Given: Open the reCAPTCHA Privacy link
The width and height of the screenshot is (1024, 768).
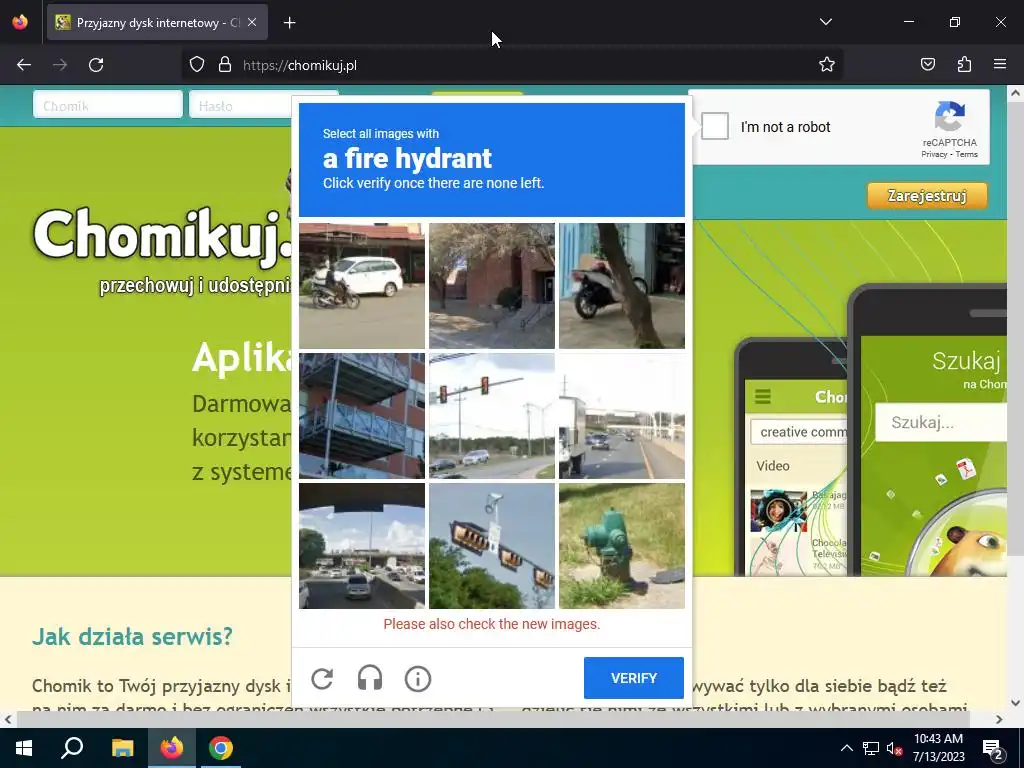Looking at the screenshot, I should [x=934, y=154].
